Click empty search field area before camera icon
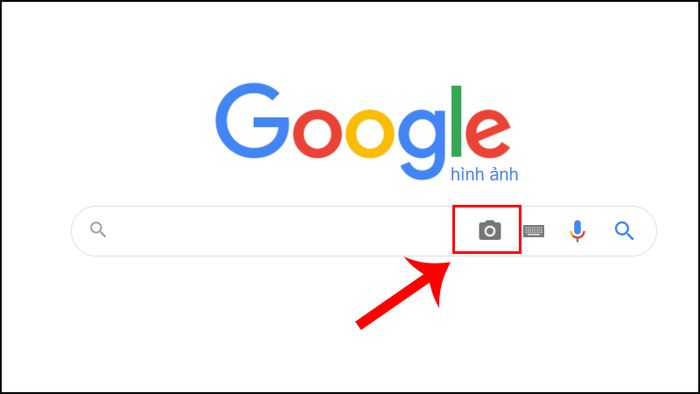700x394 pixels. [x=279, y=231]
